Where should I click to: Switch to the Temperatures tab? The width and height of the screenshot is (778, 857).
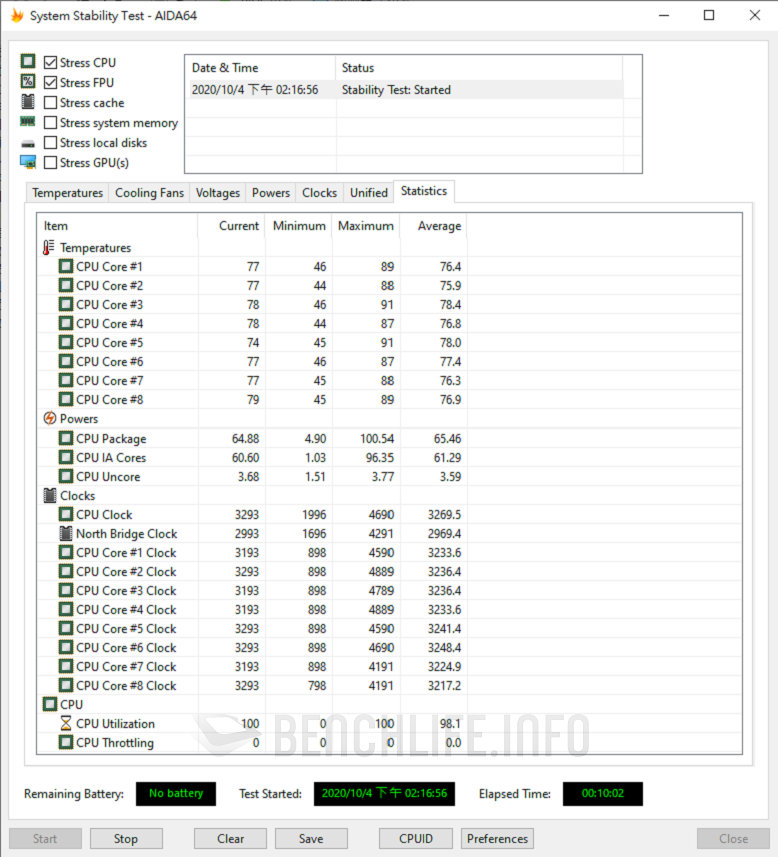[67, 193]
